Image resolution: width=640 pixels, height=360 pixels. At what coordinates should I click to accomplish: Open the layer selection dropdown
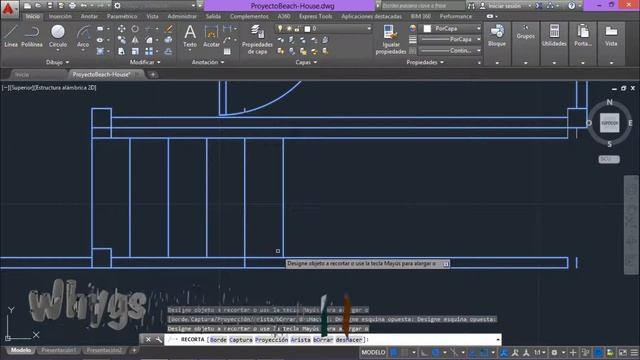coord(369,29)
